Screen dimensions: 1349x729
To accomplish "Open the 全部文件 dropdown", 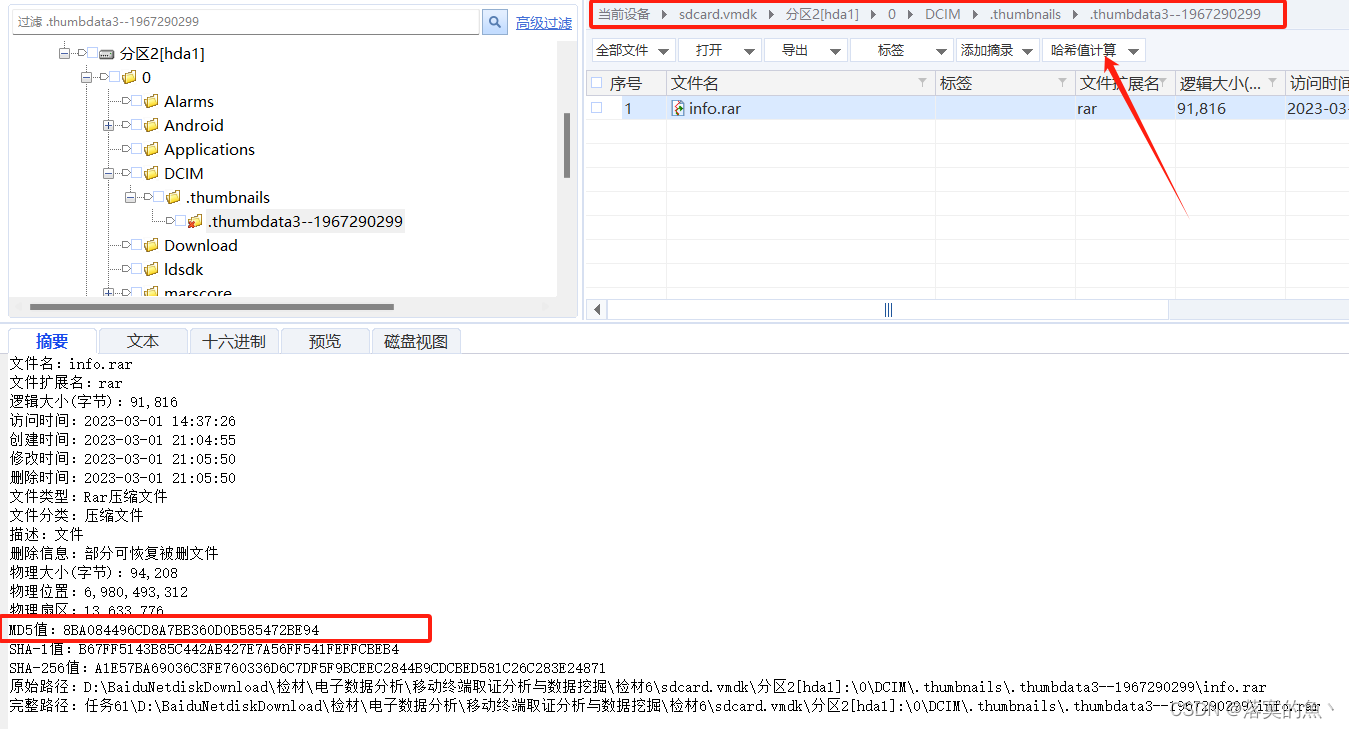I will [x=633, y=50].
